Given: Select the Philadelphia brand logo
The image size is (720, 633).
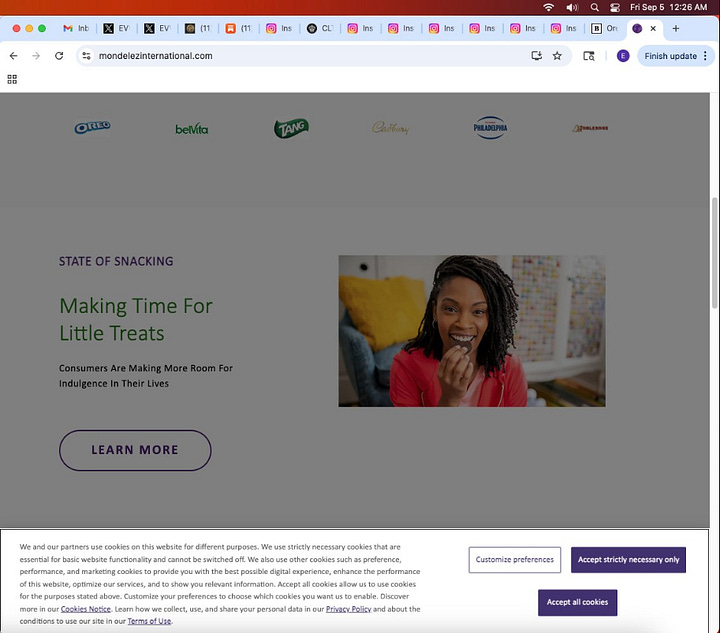Looking at the screenshot, I should (x=490, y=128).
